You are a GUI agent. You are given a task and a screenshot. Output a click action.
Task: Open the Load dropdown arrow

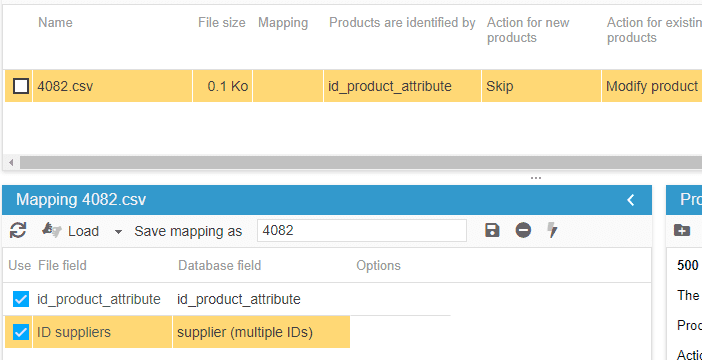[x=118, y=231]
